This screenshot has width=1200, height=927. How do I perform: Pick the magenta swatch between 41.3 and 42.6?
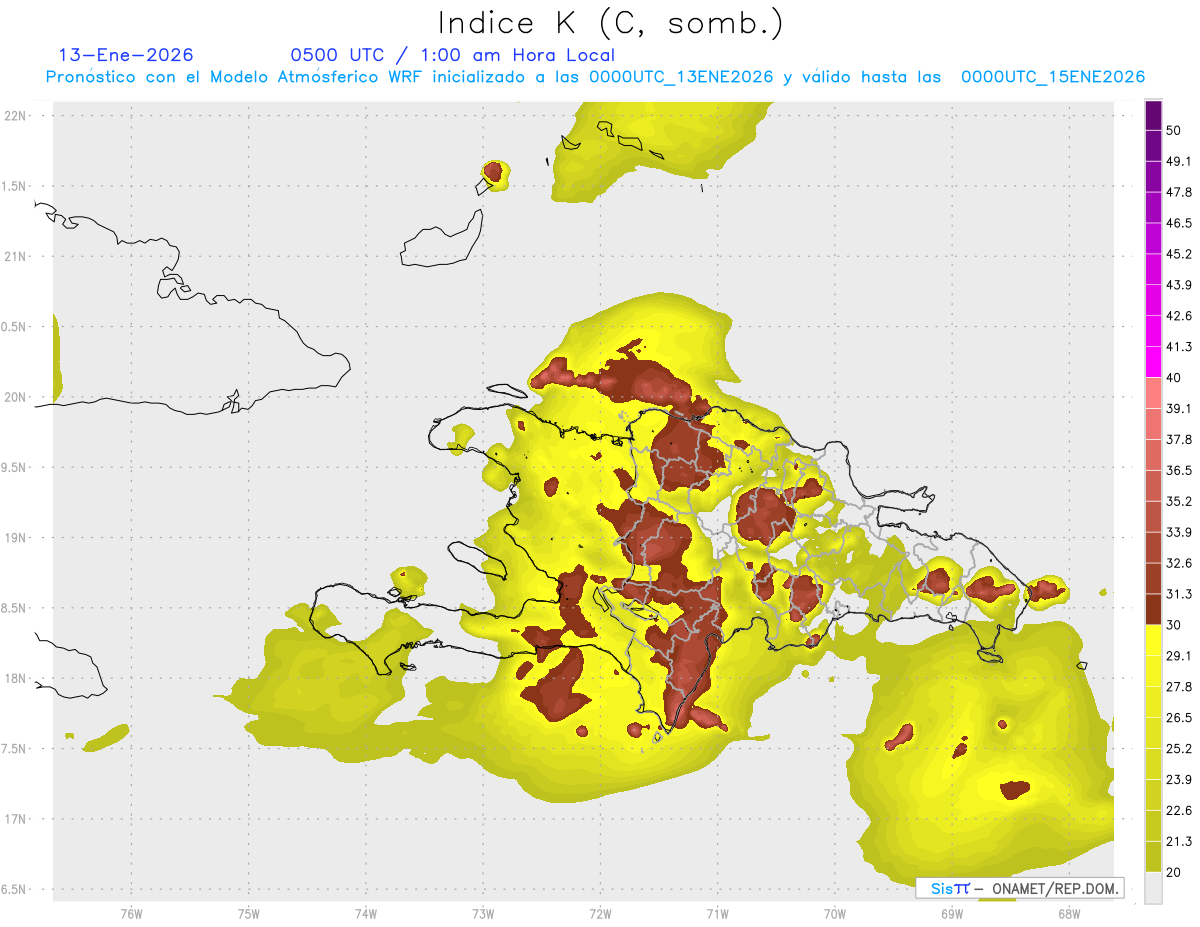(x=1154, y=331)
